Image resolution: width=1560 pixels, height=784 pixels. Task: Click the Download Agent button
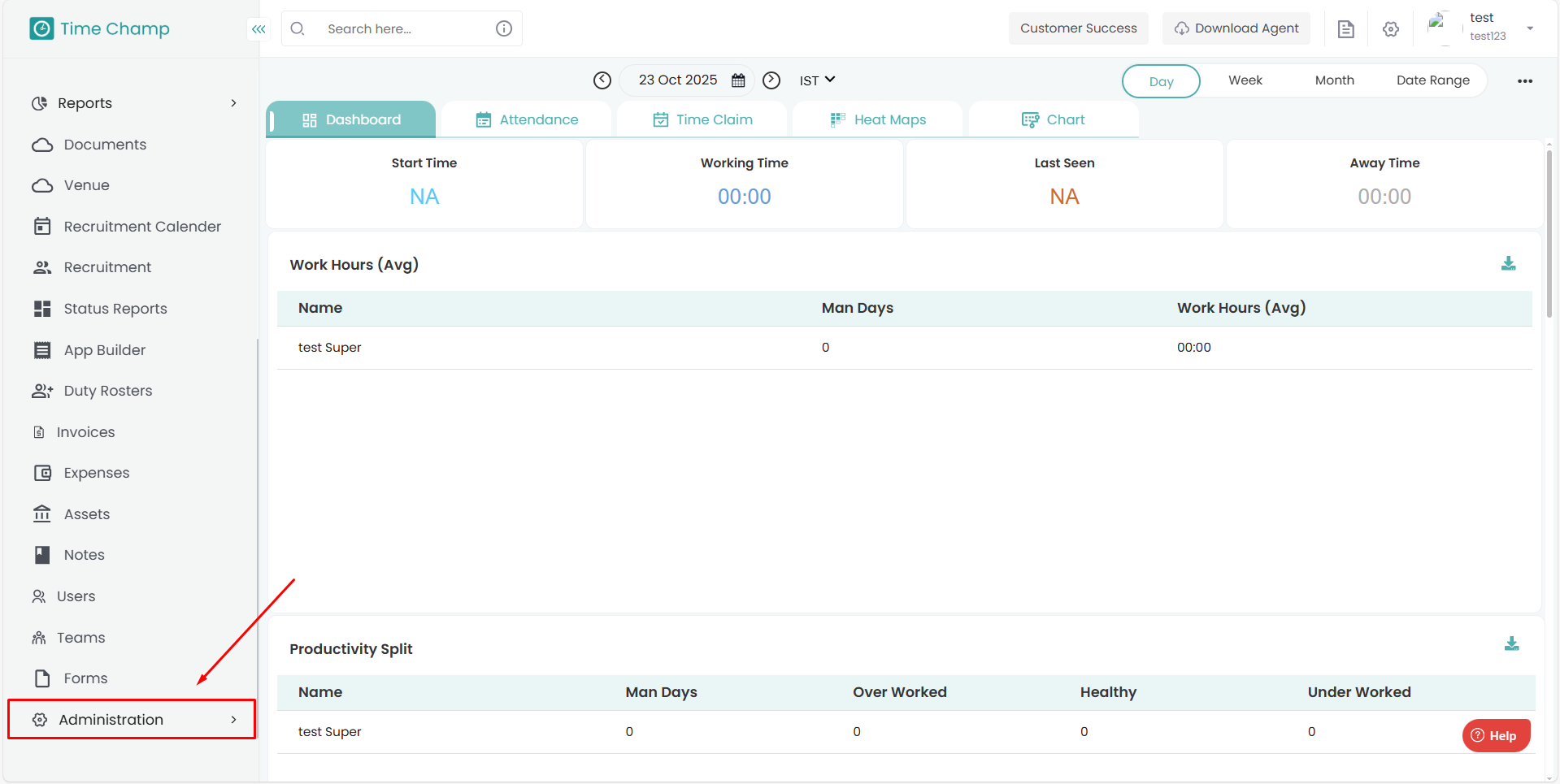pyautogui.click(x=1236, y=28)
